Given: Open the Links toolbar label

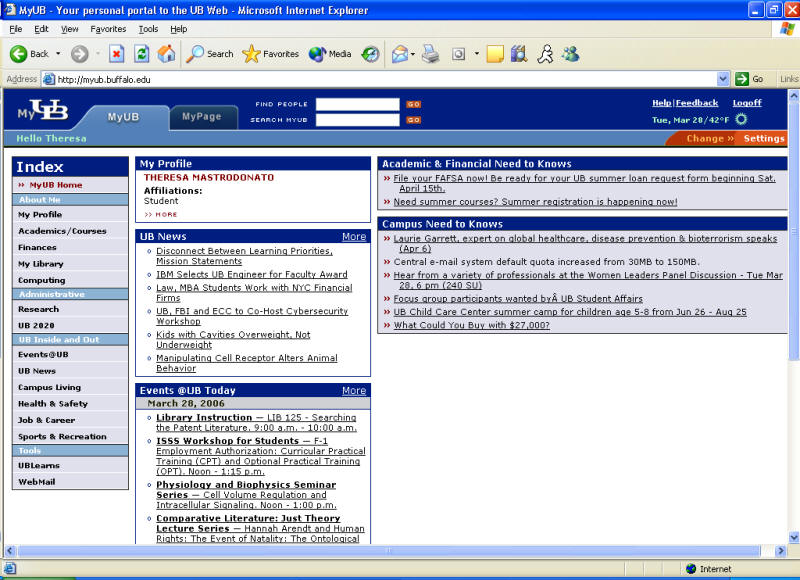Looking at the screenshot, I should [789, 79].
